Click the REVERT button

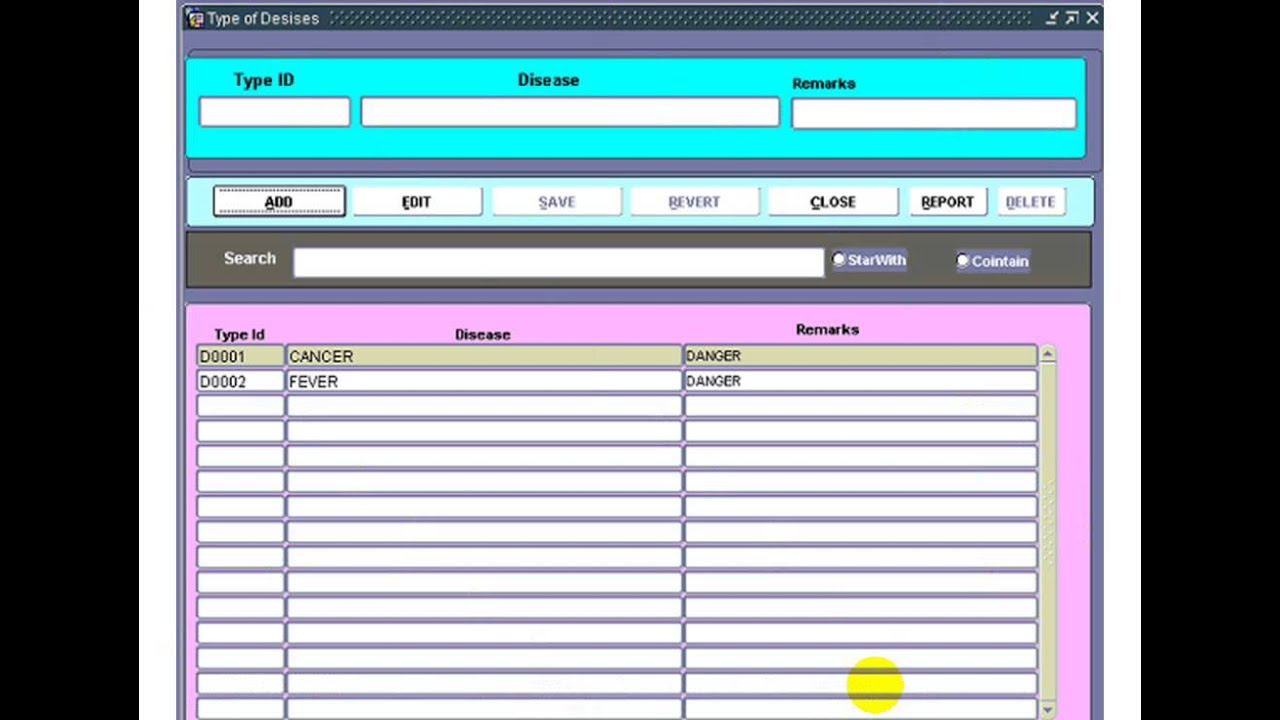694,202
